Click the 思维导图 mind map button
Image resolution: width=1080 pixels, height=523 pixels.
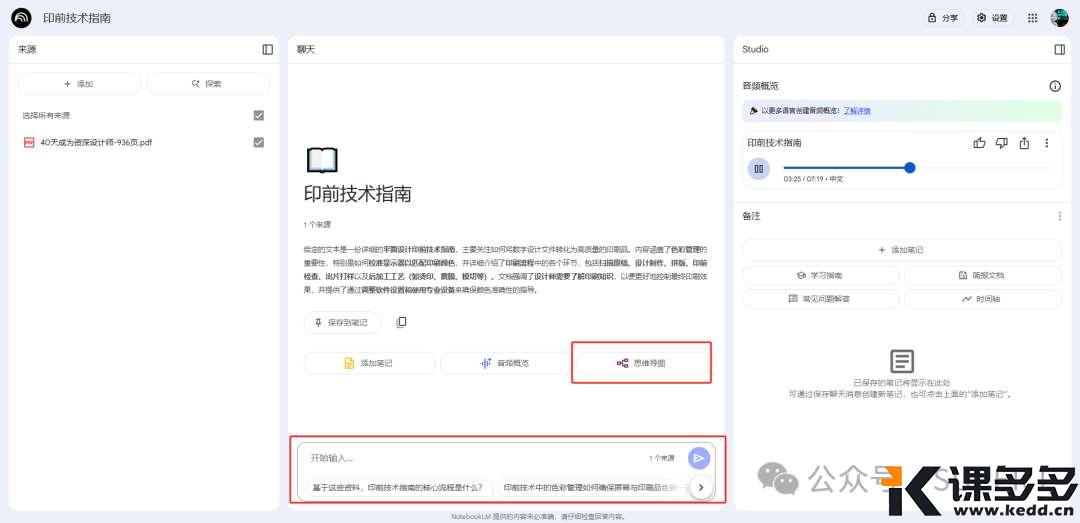[x=641, y=363]
